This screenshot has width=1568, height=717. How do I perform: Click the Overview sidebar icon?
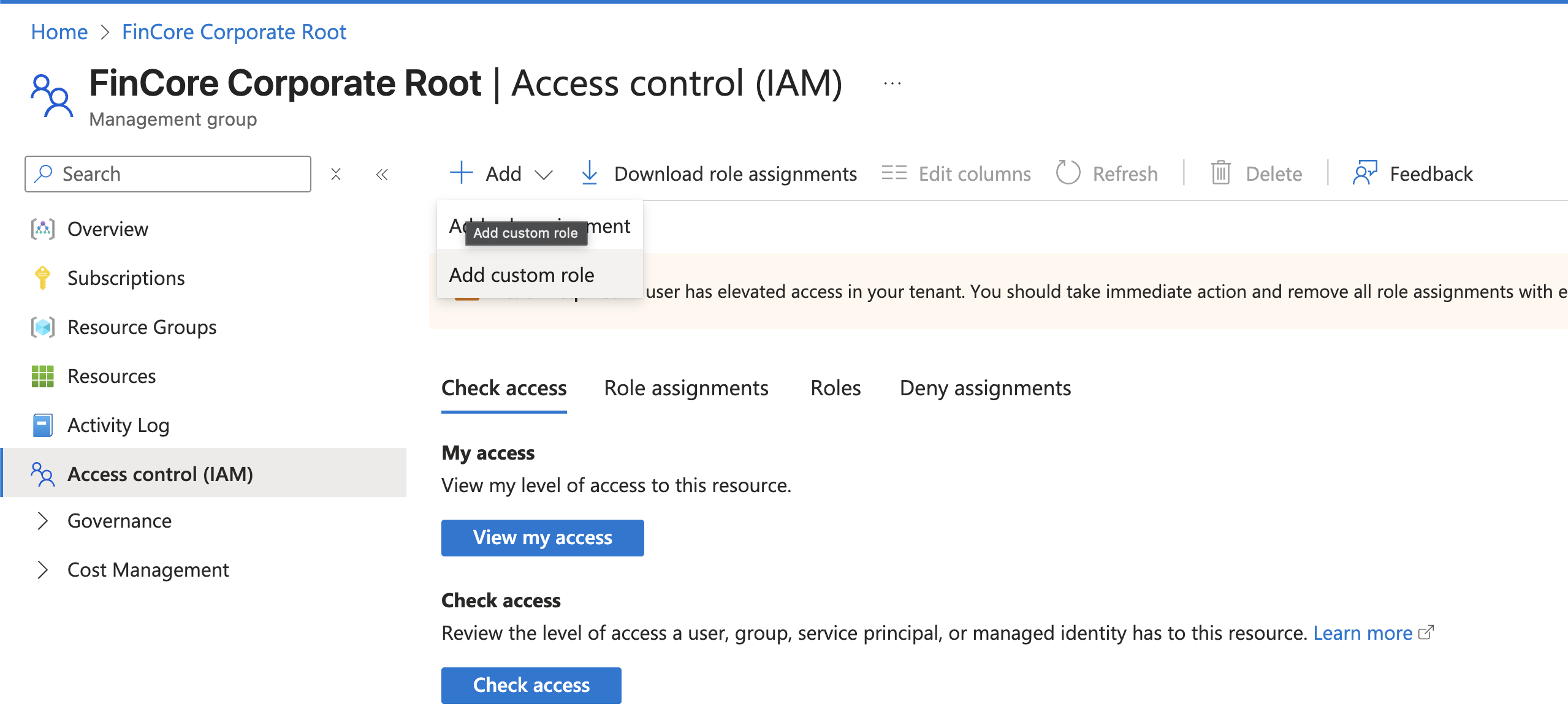tap(42, 229)
